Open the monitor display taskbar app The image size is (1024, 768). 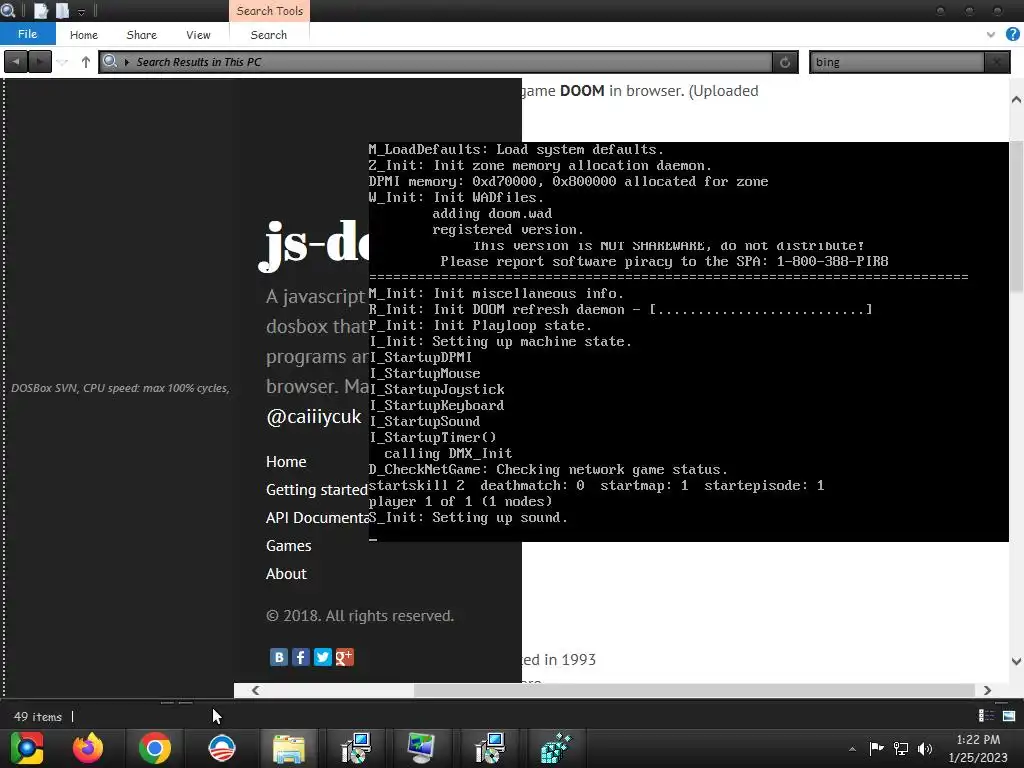pos(421,748)
